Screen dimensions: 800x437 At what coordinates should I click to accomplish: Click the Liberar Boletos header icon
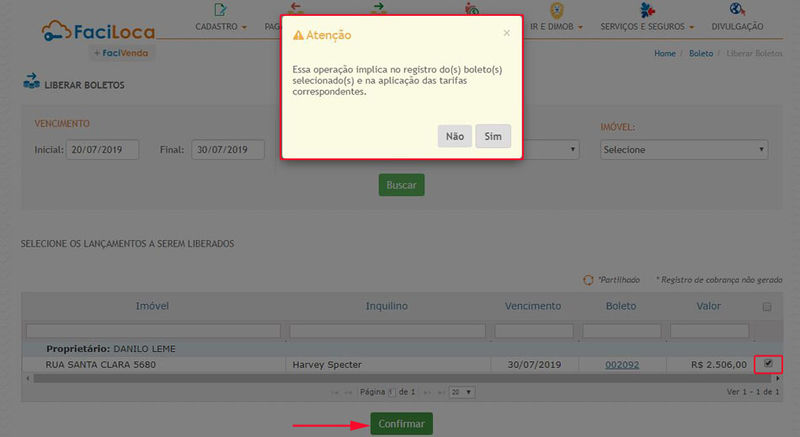click(30, 84)
